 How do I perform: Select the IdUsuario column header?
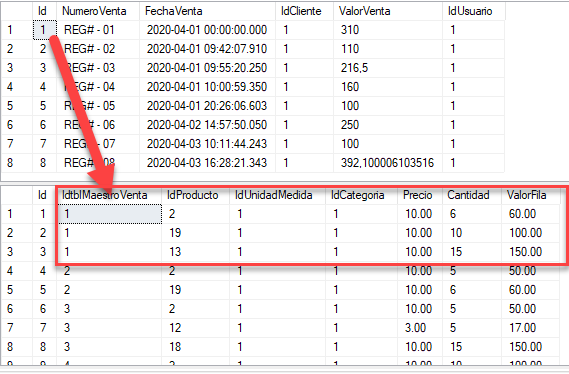point(474,11)
